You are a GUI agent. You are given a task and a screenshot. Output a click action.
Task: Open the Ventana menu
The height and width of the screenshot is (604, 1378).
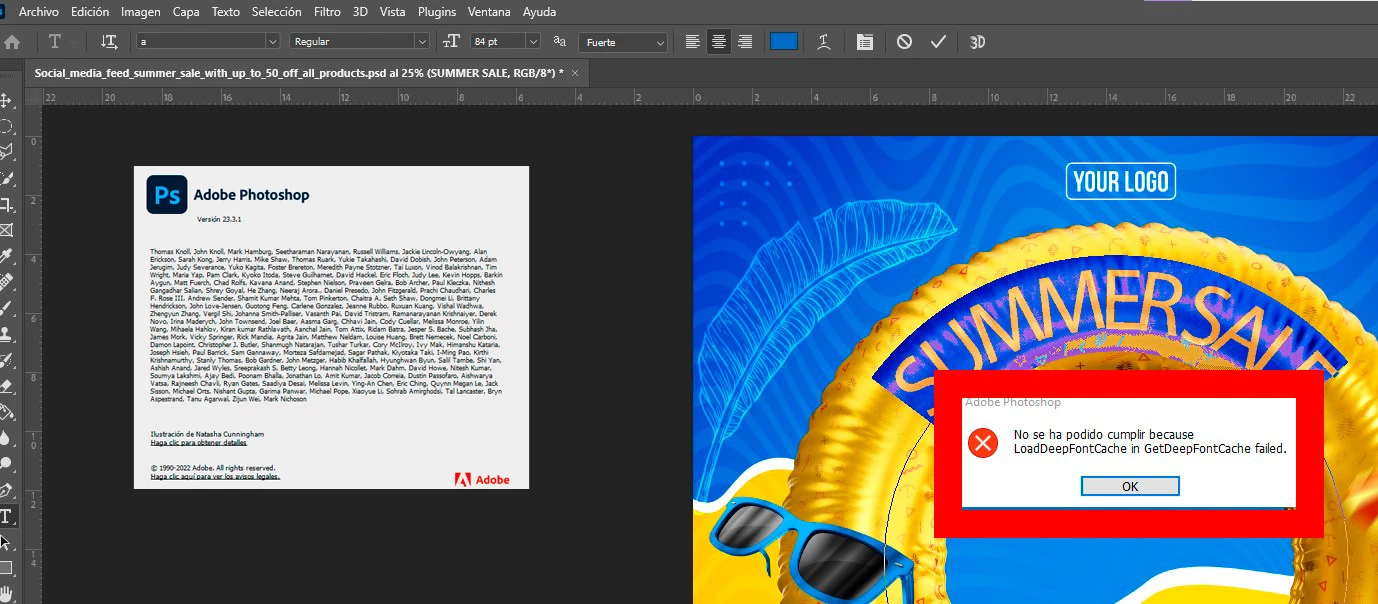490,12
